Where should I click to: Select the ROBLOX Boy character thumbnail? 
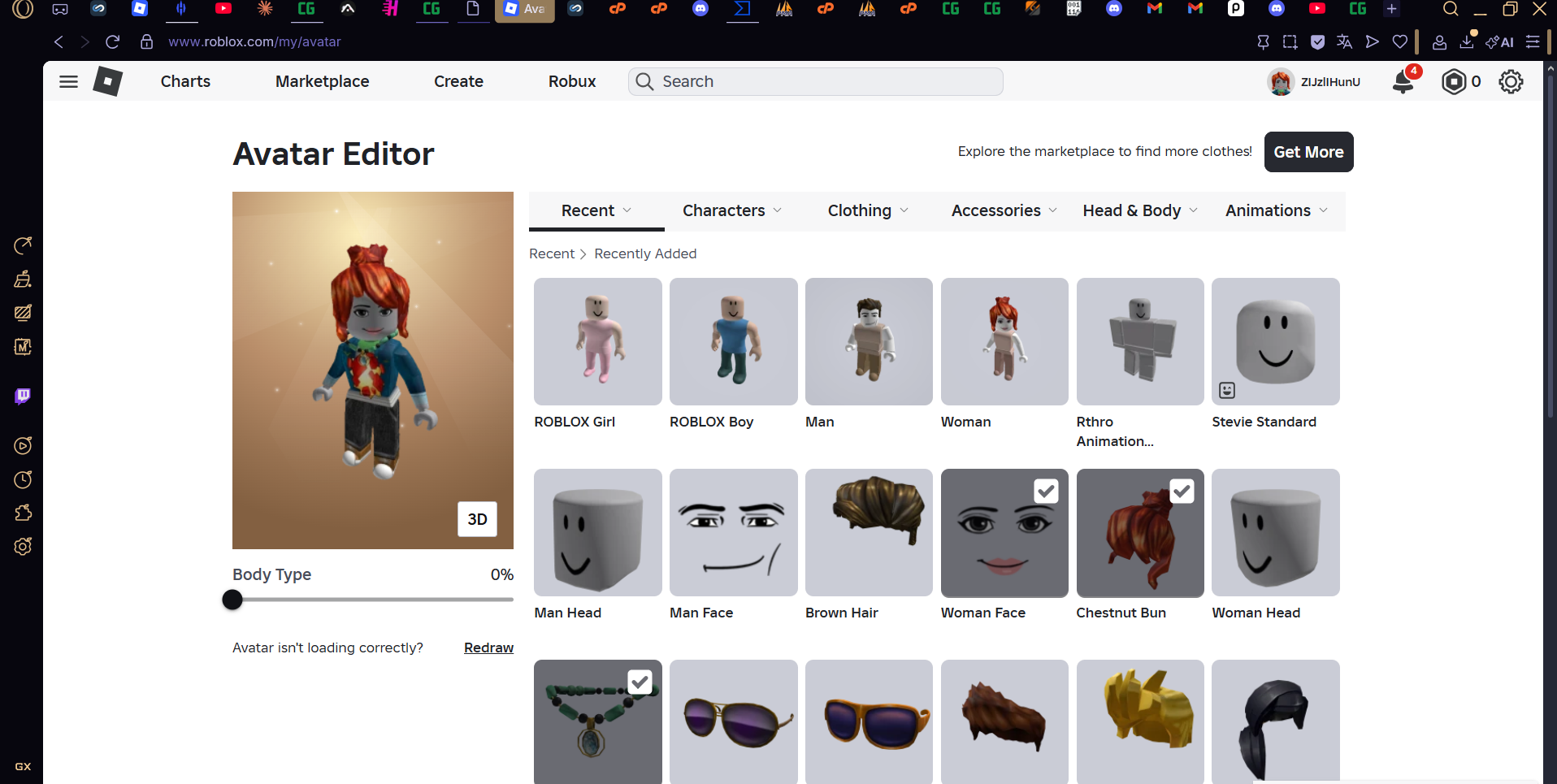tap(734, 341)
